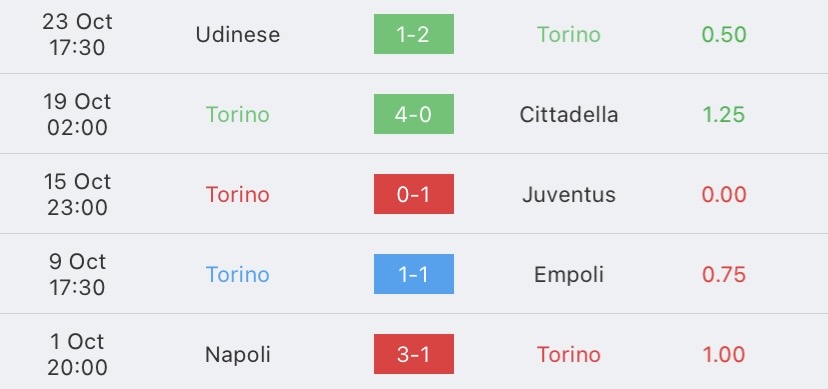
Task: Open the blue 1-1 draw score
Action: coord(413,274)
